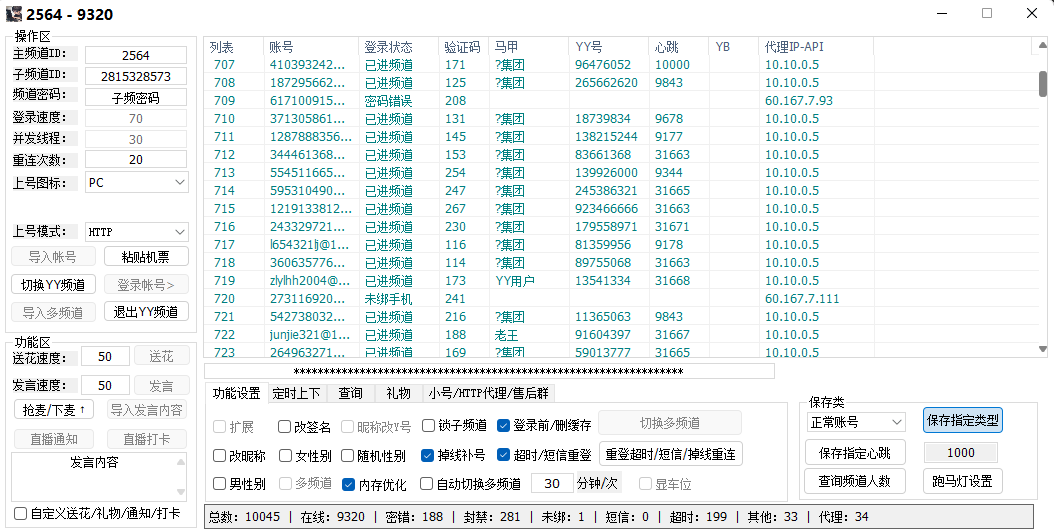Click the 退出YY频道 button

click(x=146, y=312)
